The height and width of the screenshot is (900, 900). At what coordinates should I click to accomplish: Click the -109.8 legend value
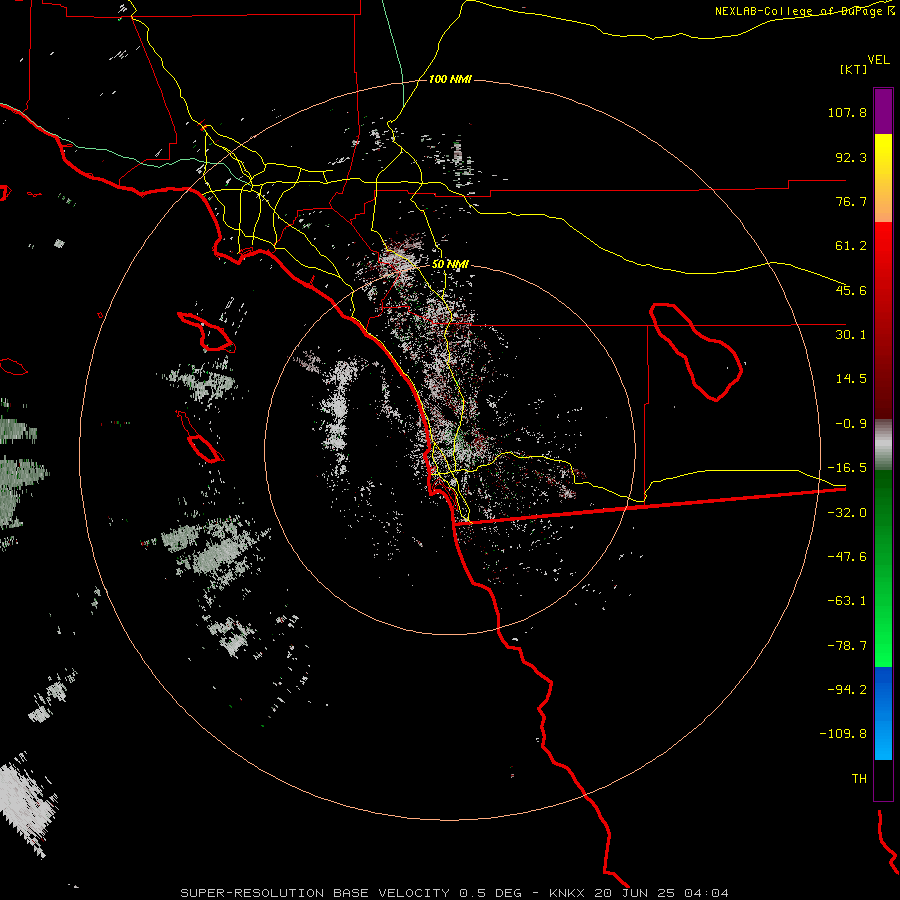843,734
